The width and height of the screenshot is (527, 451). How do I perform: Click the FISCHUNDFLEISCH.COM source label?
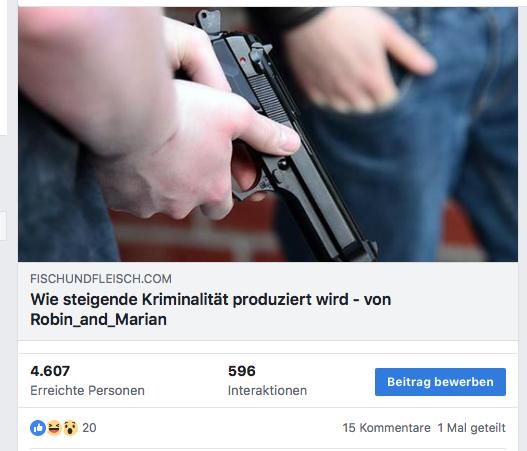(101, 279)
